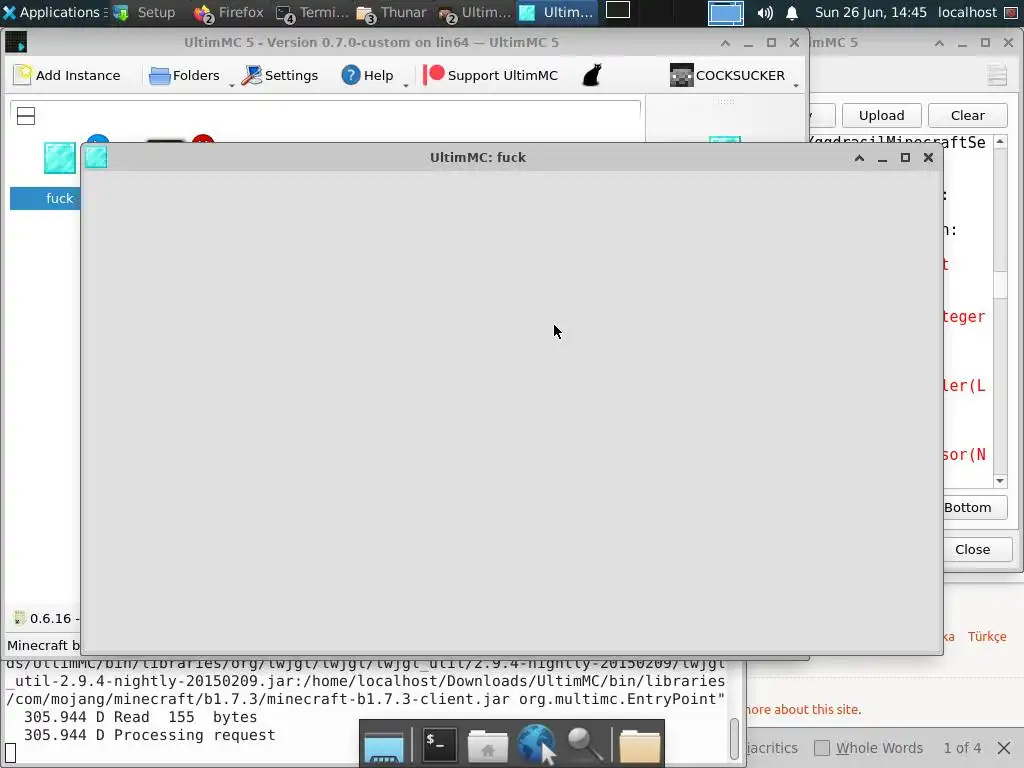Collapse the instance group using the minus icon
The height and width of the screenshot is (768, 1024).
point(25,116)
